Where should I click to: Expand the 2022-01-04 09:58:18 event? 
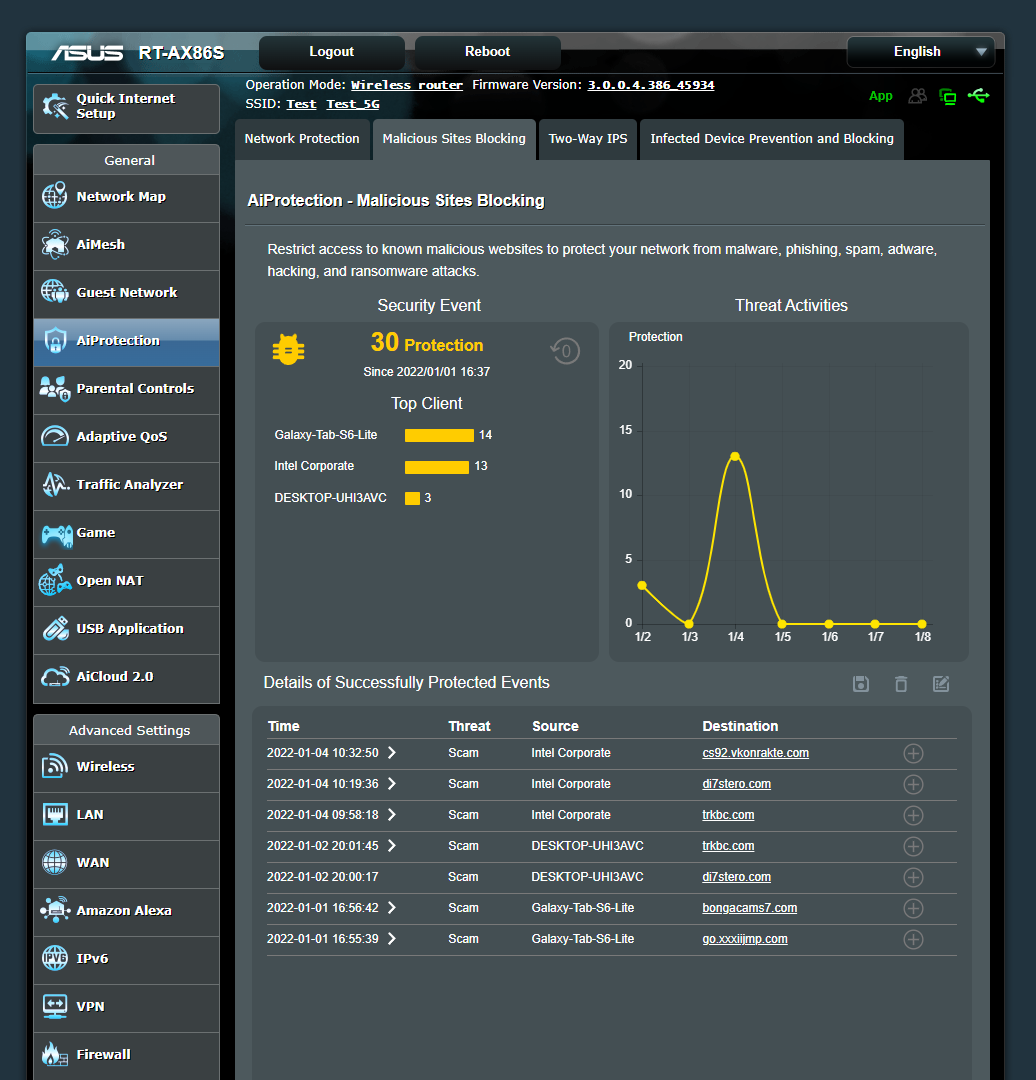pyautogui.click(x=392, y=815)
